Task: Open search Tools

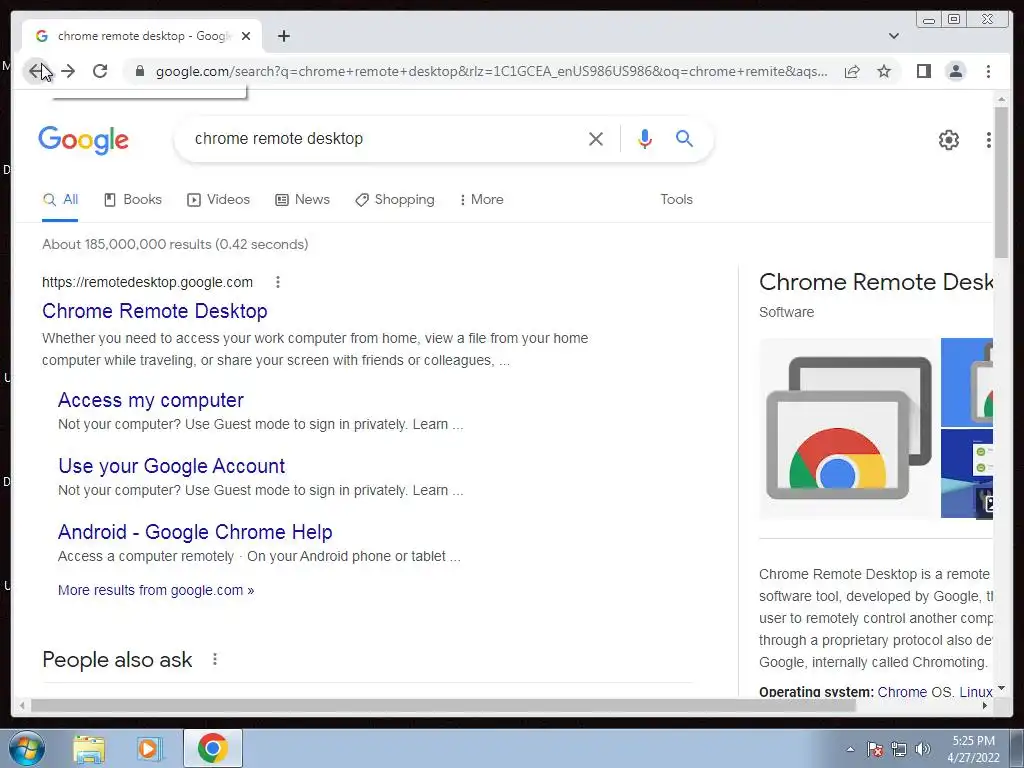Action: click(x=676, y=200)
